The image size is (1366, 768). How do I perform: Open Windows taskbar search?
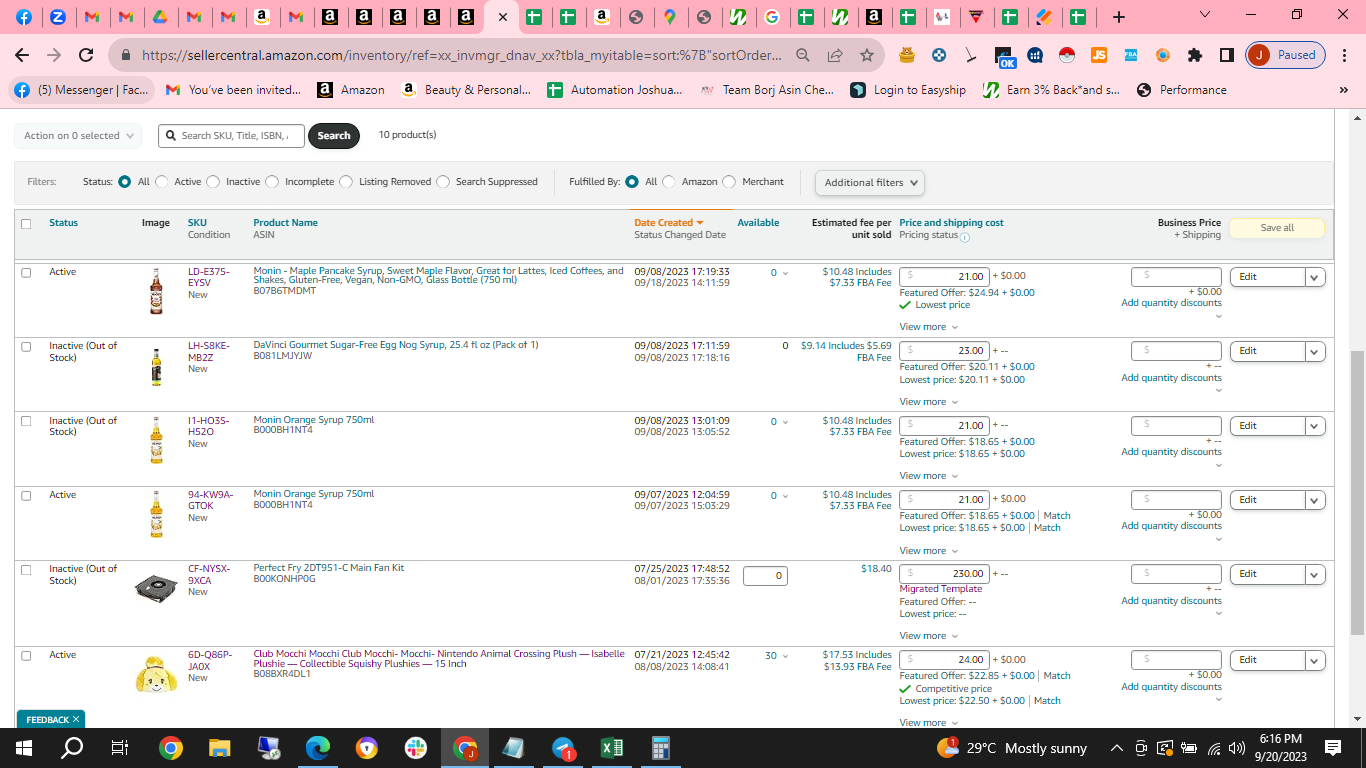pyautogui.click(x=72, y=748)
